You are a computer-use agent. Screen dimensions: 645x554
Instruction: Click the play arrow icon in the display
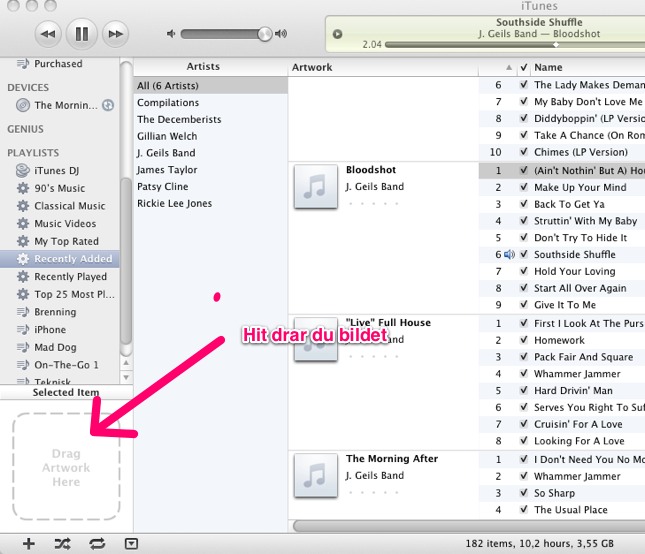337,34
